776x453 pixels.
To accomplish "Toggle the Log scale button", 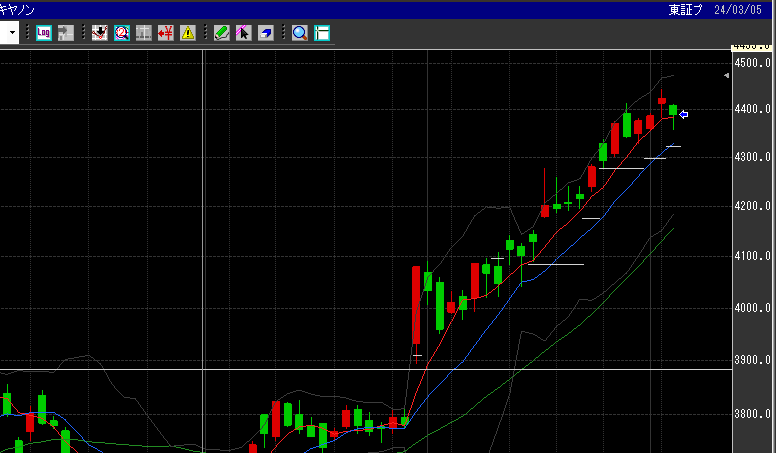I will pos(43,33).
